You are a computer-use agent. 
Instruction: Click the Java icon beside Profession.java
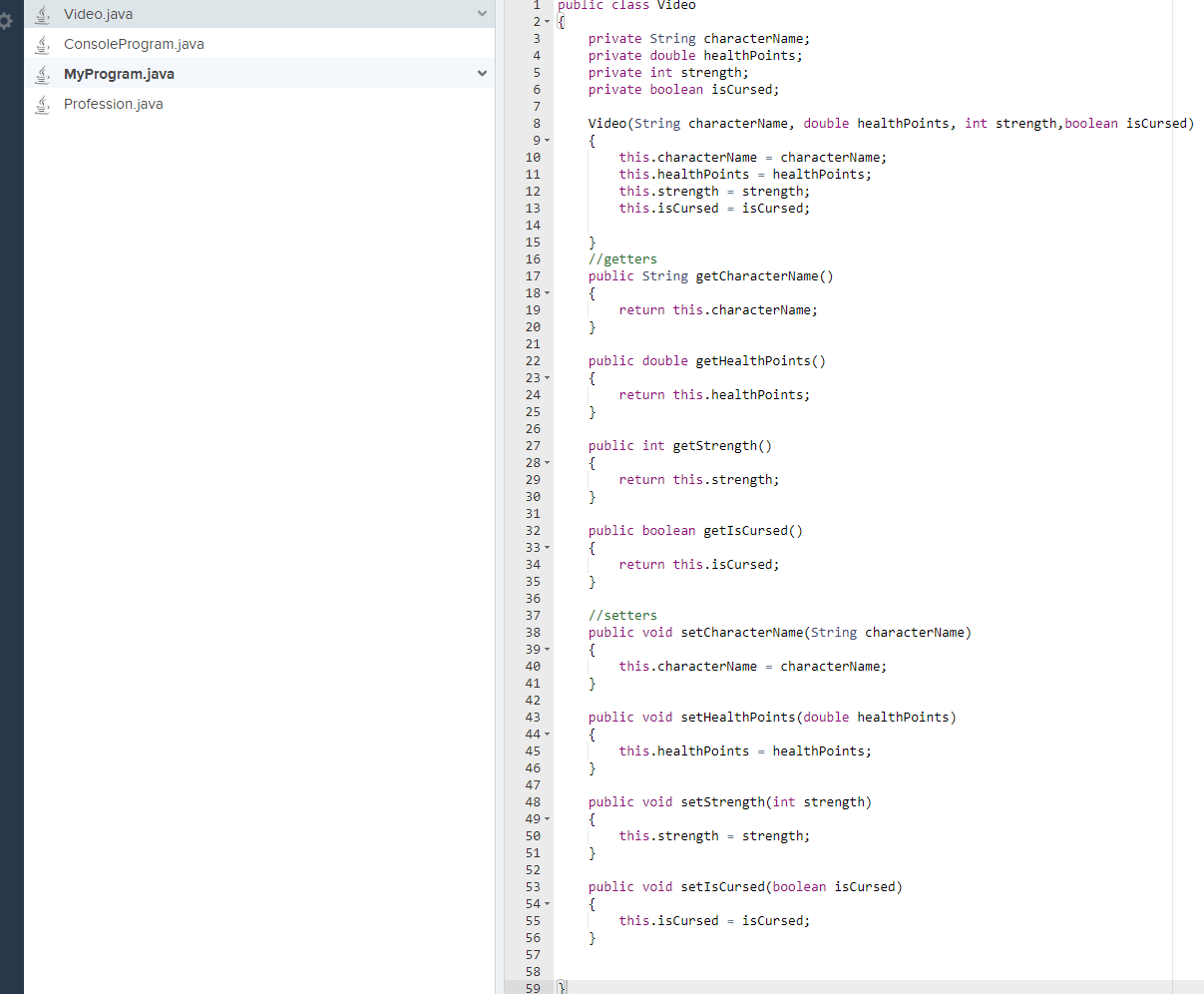pos(42,104)
